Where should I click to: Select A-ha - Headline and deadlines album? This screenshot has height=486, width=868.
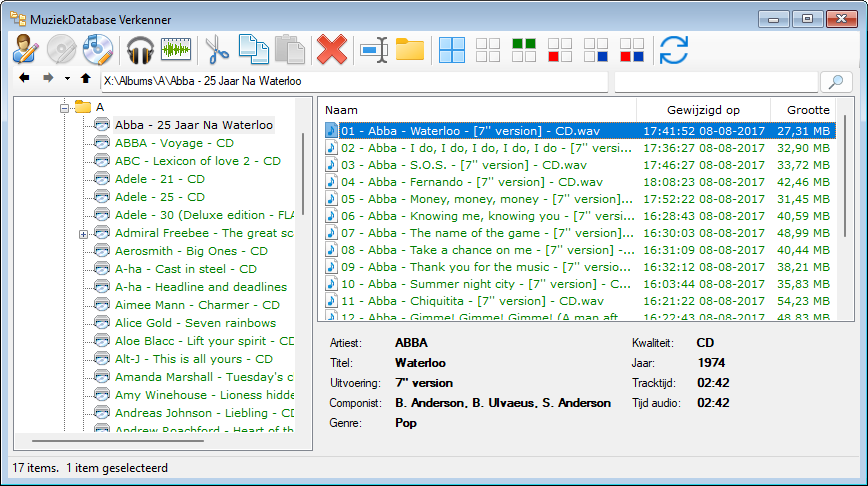coord(201,287)
